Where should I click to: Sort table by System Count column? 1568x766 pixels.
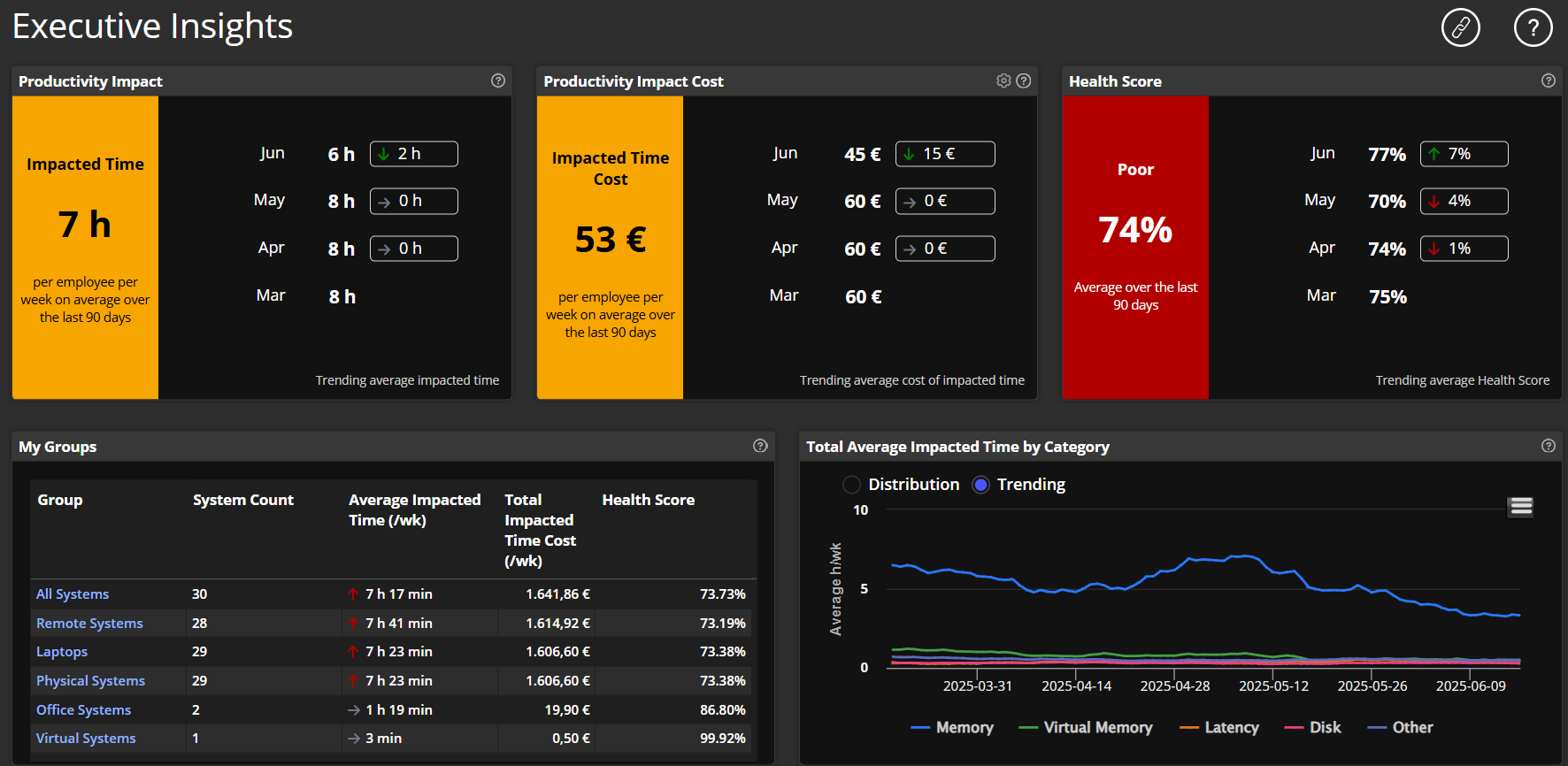pos(242,500)
